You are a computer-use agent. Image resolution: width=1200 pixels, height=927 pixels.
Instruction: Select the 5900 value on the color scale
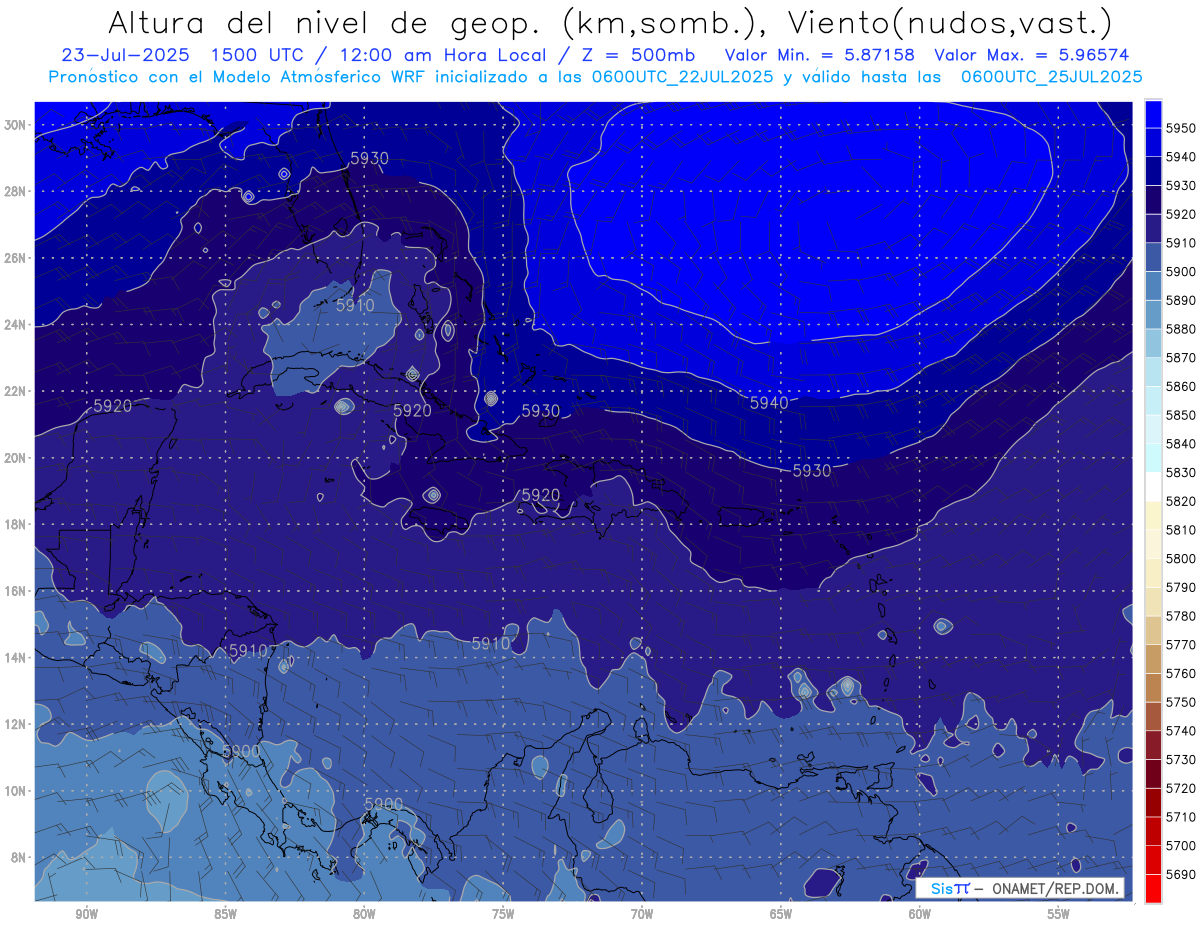1181,272
